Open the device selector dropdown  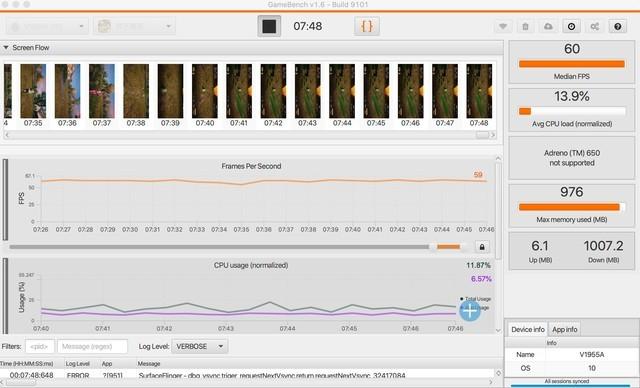[x=47, y=27]
